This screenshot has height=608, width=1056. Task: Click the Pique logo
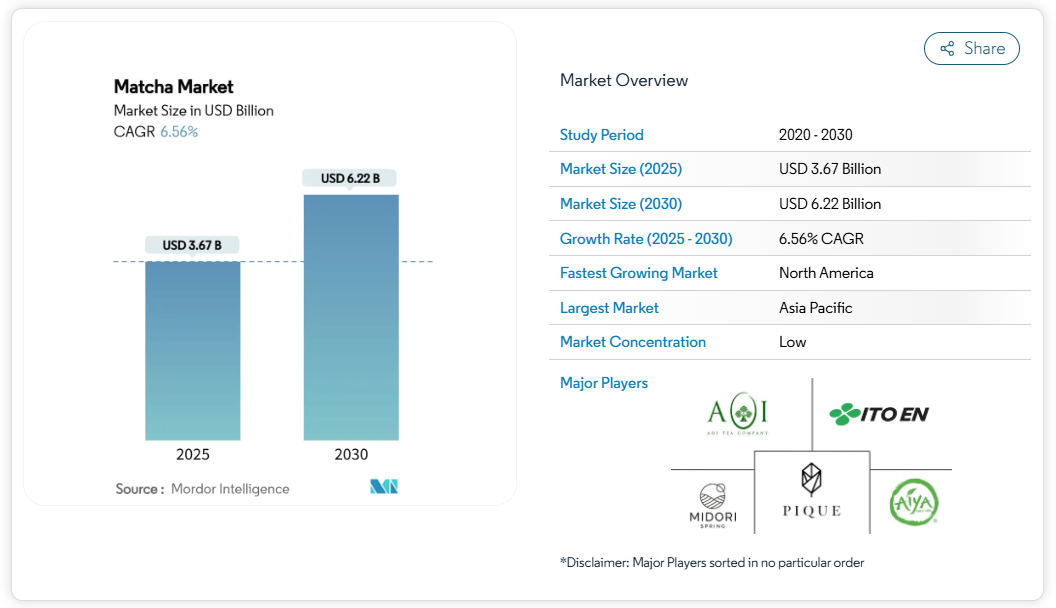811,491
